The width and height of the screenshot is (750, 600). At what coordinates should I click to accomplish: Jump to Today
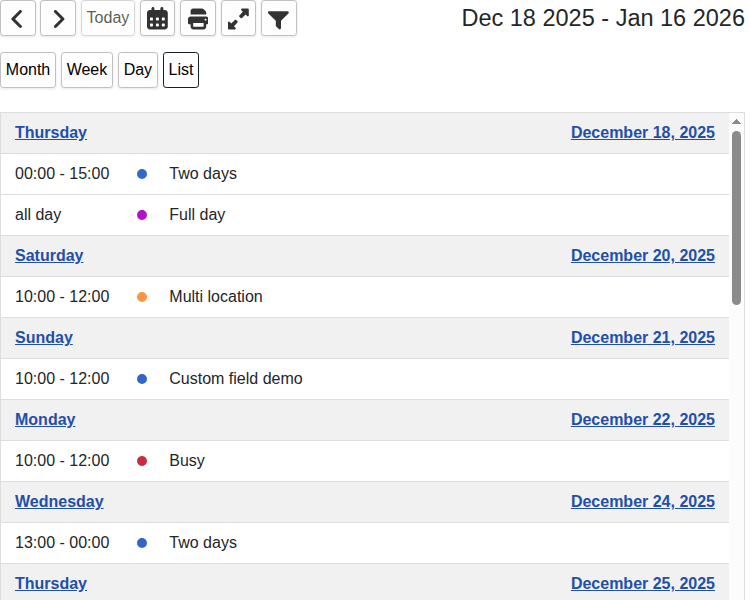click(x=108, y=18)
